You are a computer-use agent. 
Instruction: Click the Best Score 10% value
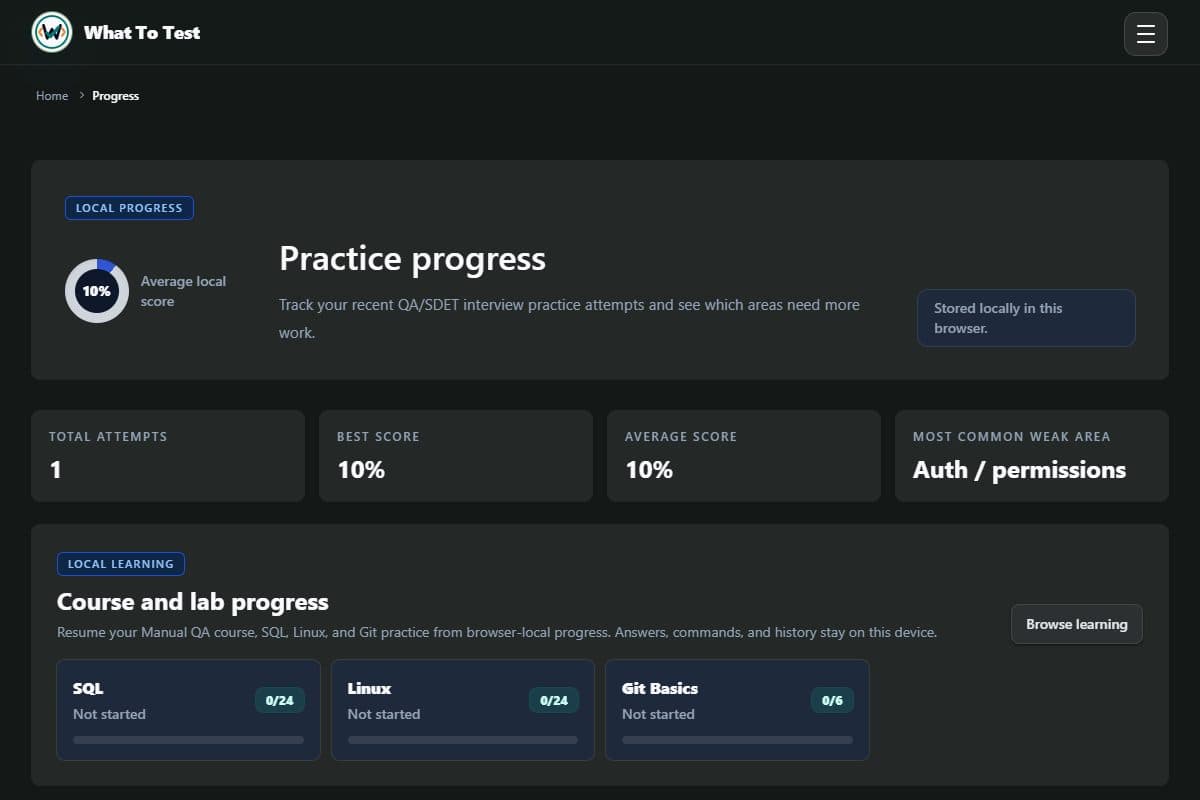pos(361,470)
